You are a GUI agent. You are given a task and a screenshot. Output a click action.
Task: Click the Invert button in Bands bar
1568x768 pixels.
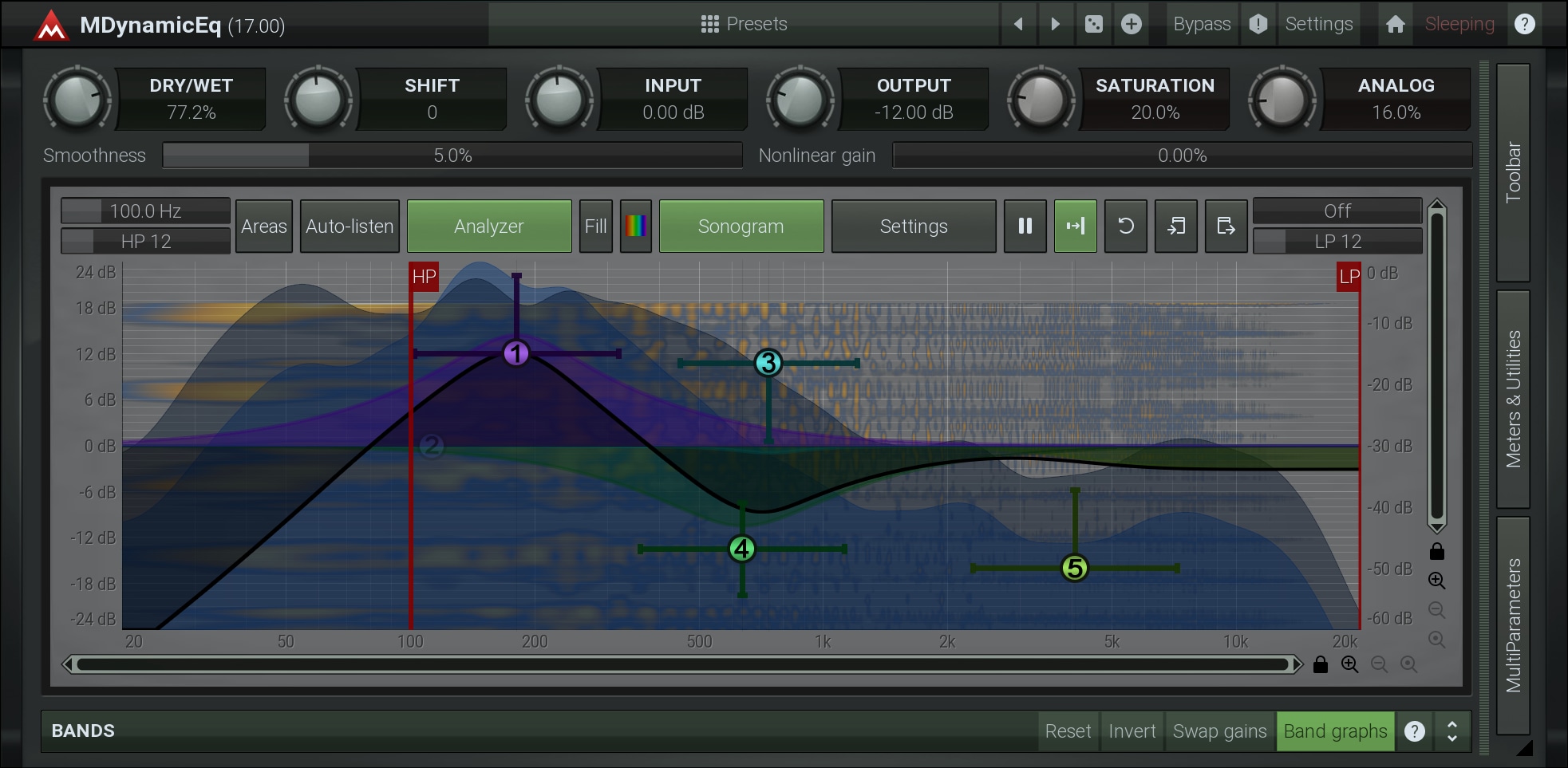[1132, 731]
